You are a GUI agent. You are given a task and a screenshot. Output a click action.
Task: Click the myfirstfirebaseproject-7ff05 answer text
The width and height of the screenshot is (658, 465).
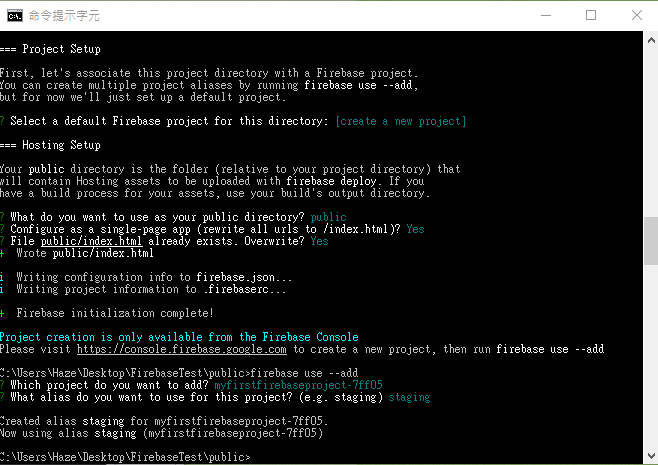(x=298, y=385)
